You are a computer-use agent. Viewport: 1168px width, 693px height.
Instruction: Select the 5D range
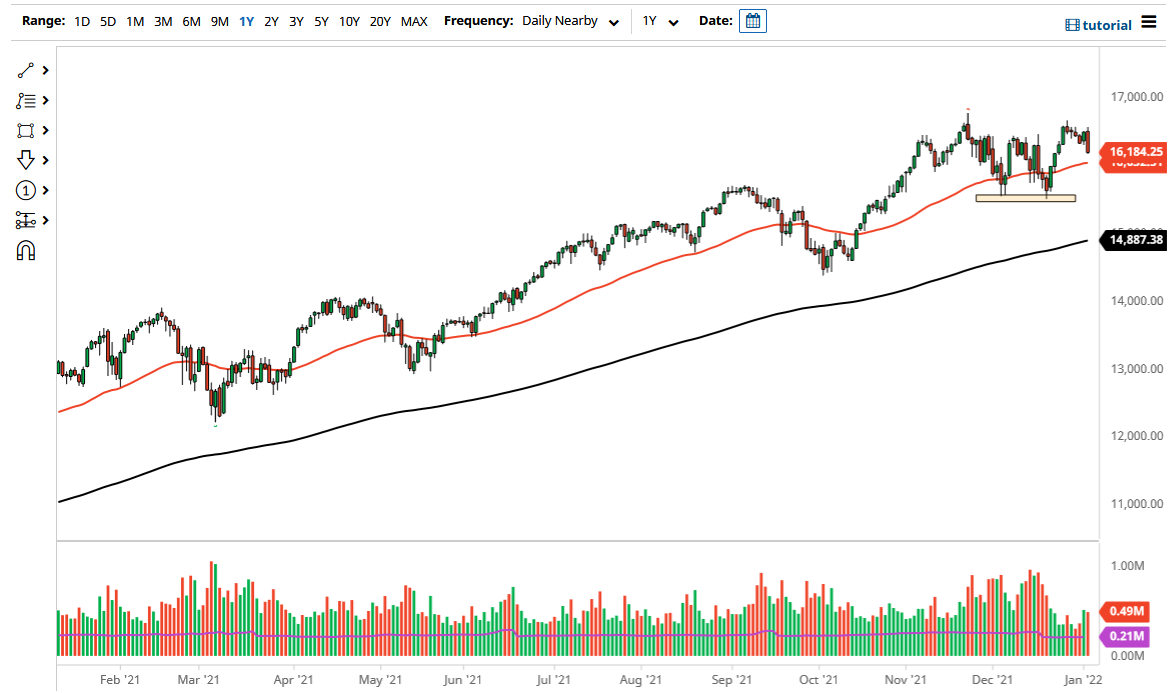coord(107,20)
